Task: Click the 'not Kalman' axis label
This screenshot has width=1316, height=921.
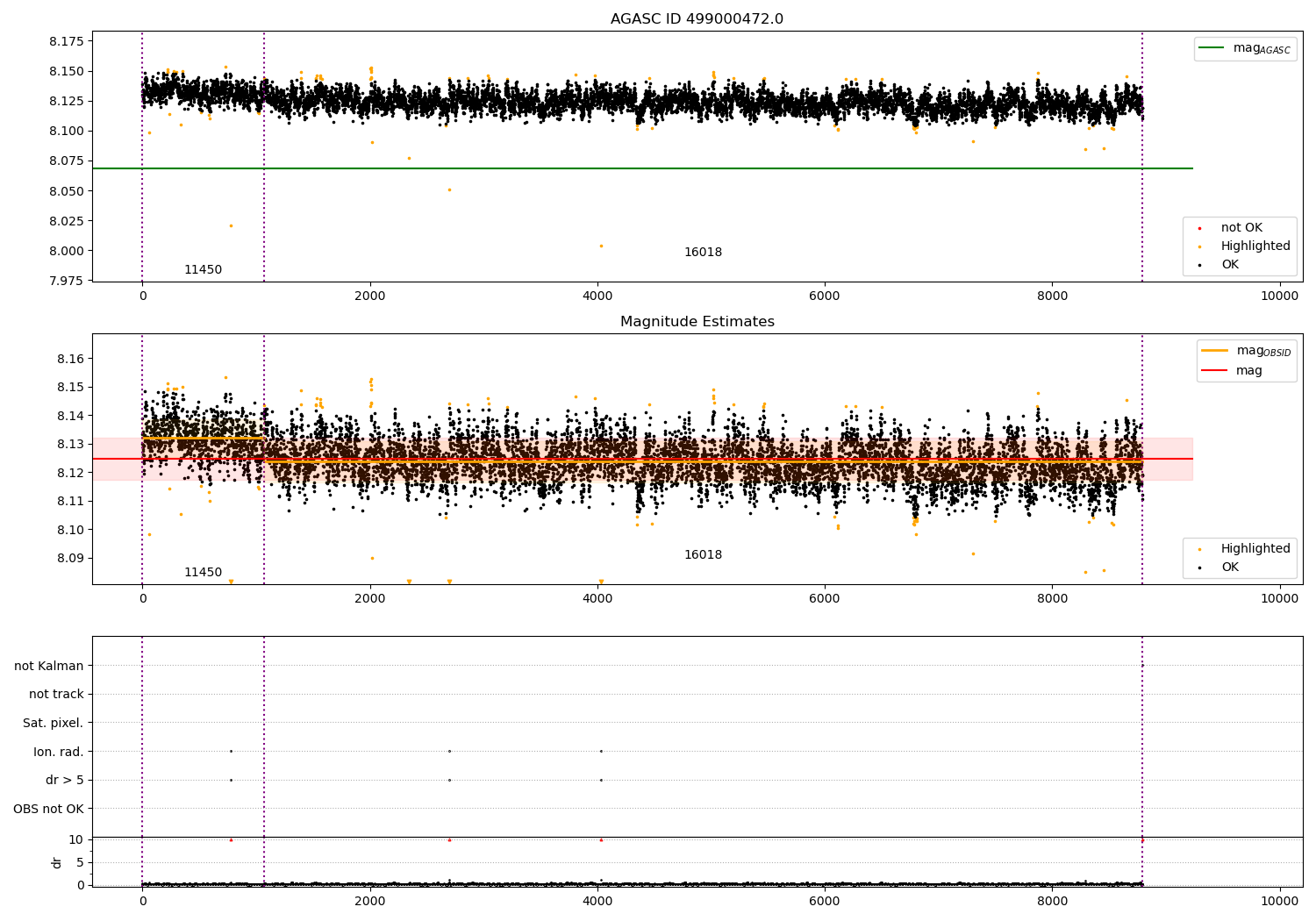Action: (x=49, y=666)
